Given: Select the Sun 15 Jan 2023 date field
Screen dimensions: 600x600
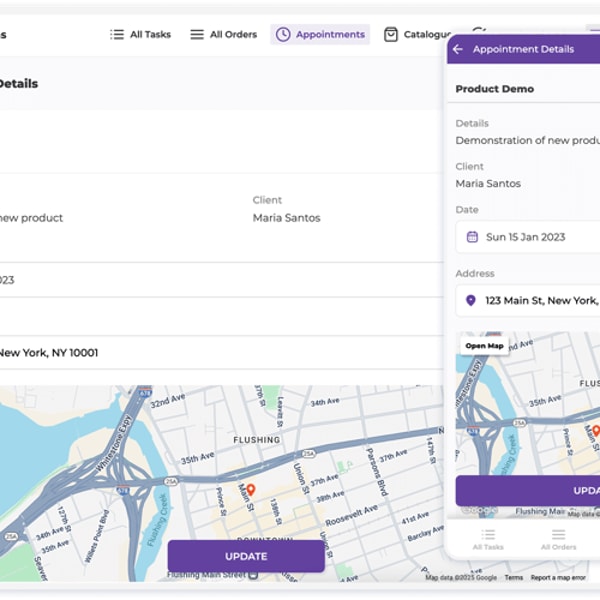Looking at the screenshot, I should tap(528, 237).
